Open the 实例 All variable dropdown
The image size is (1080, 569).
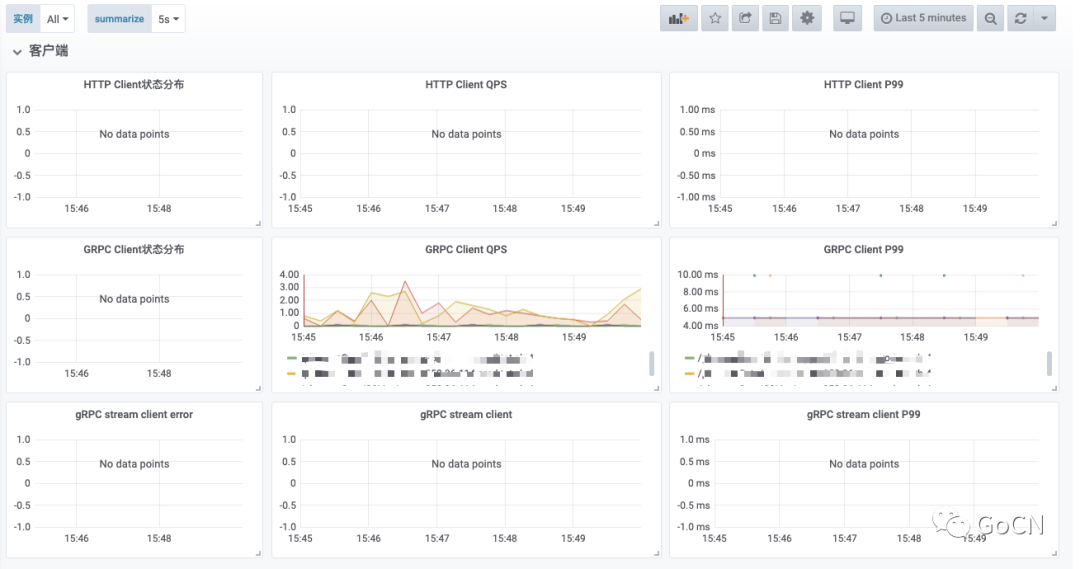click(x=57, y=19)
